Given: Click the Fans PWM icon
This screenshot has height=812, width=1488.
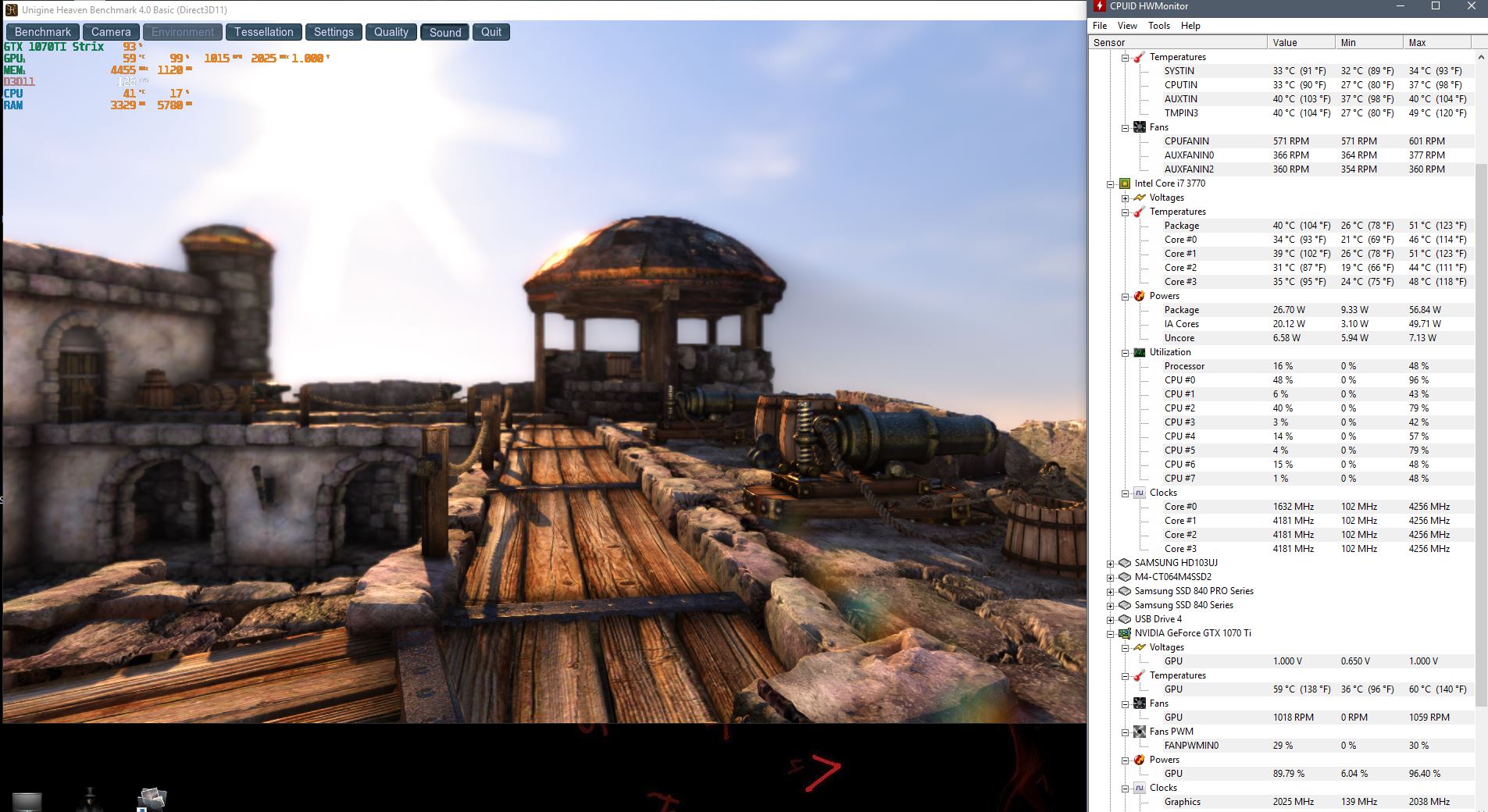Looking at the screenshot, I should point(1140,732).
